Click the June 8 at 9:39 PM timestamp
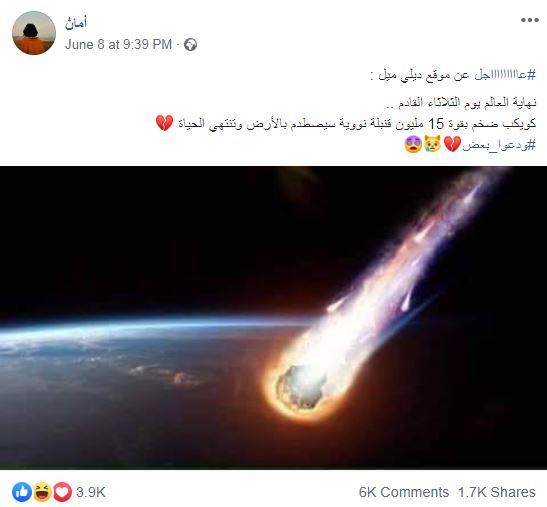Viewport: 547px width, 507px height. click(x=118, y=45)
